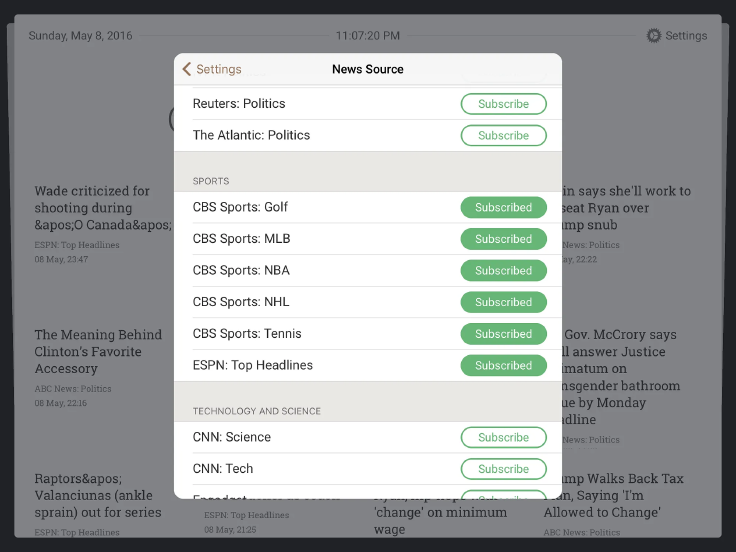
Task: Subscribe to Reuters: Politics
Action: [x=503, y=104]
